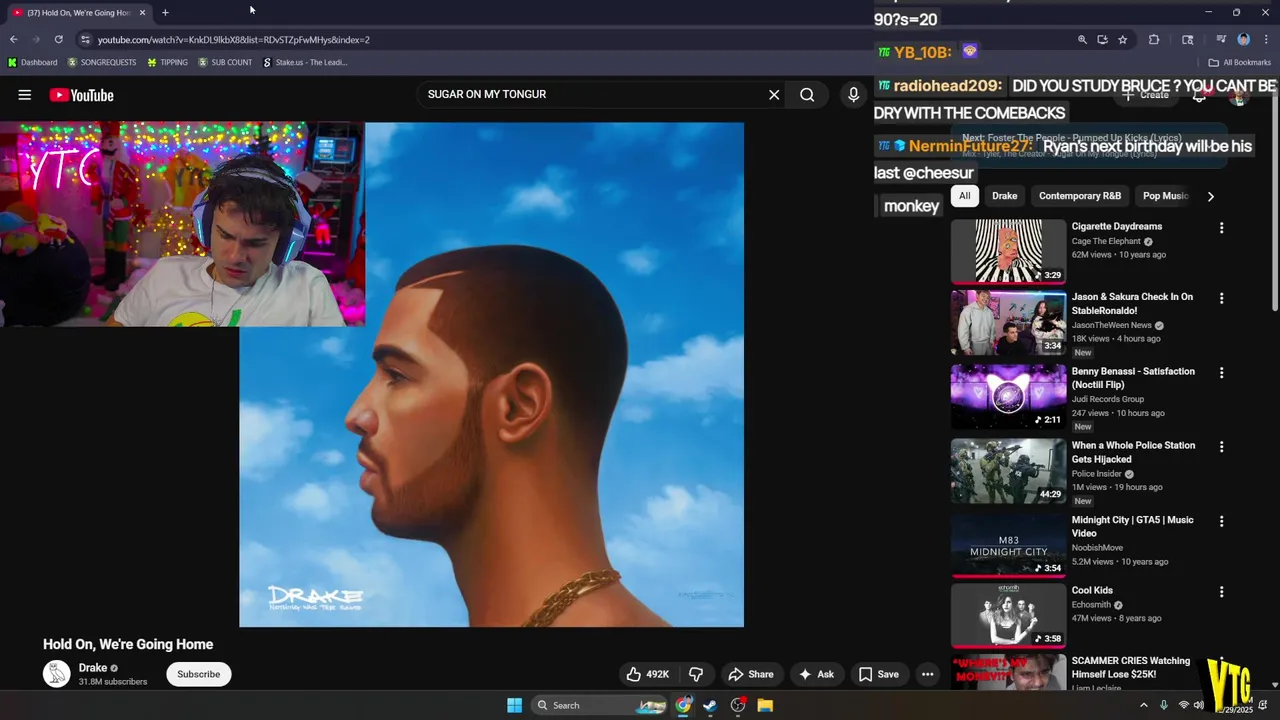The height and width of the screenshot is (720, 1280).
Task: Open OBS icon in the taskbar
Action: [738, 705]
